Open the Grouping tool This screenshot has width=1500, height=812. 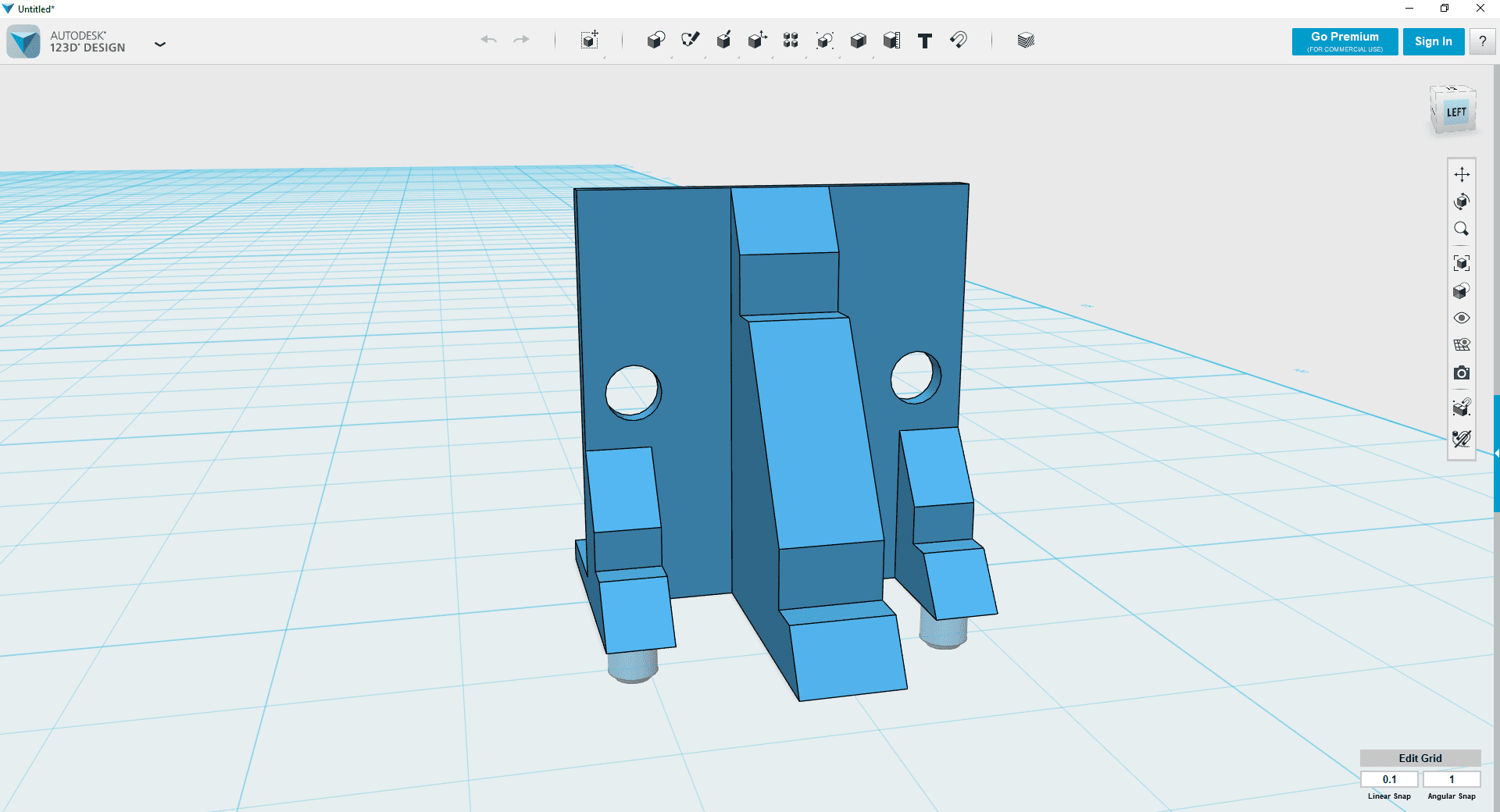point(824,41)
